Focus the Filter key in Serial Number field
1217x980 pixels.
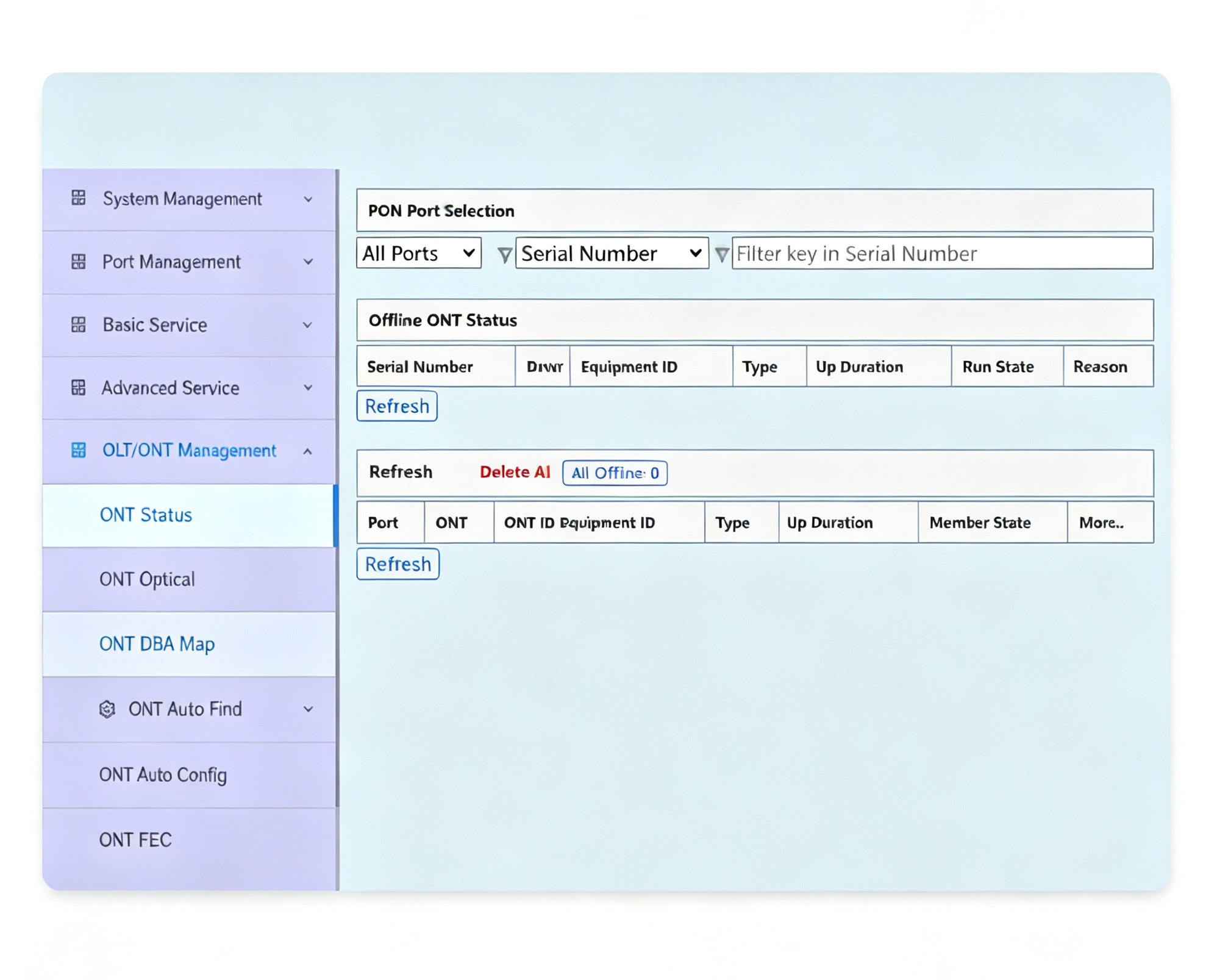(942, 253)
